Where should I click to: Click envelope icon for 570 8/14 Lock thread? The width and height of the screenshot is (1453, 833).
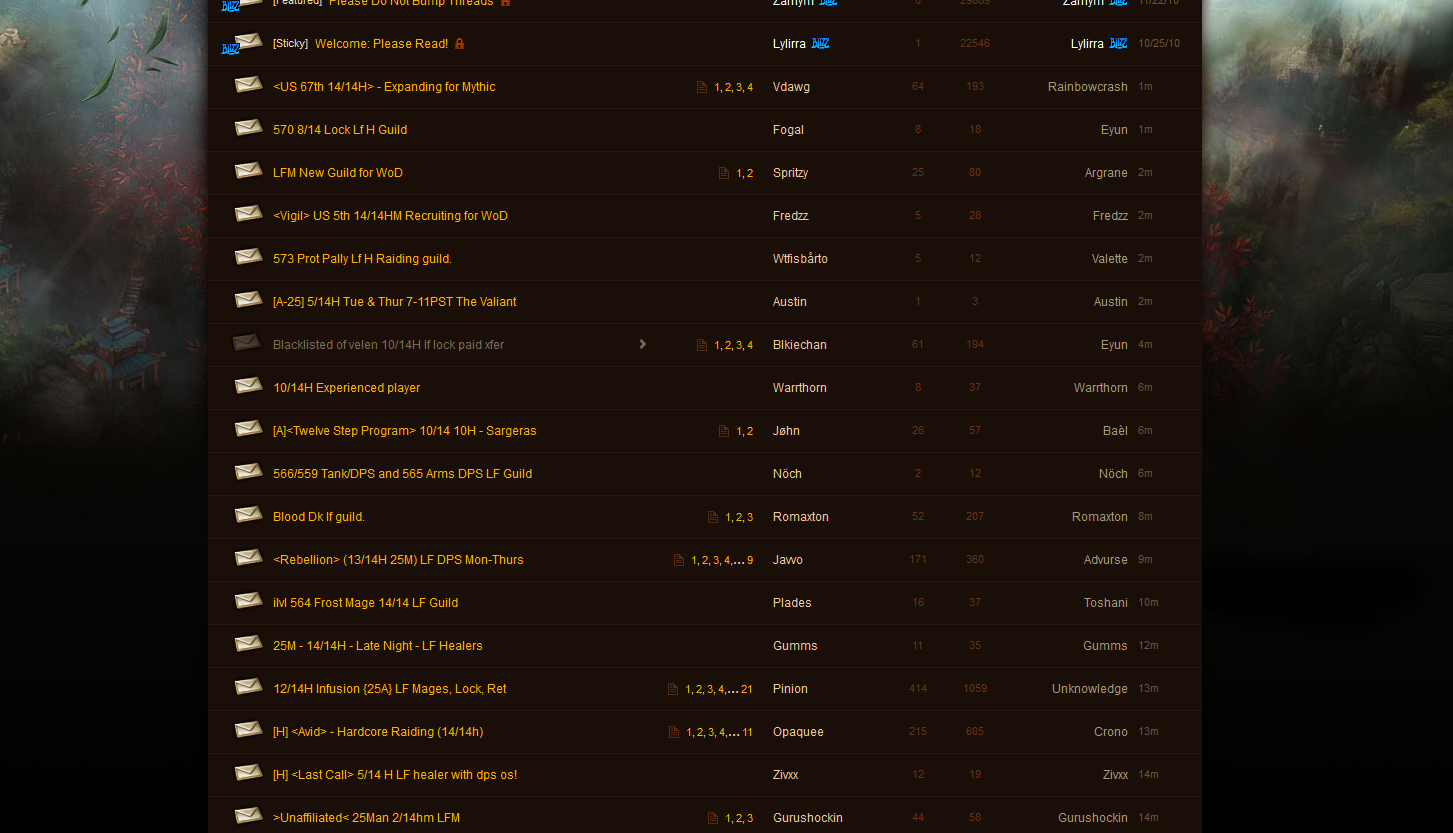pos(248,128)
